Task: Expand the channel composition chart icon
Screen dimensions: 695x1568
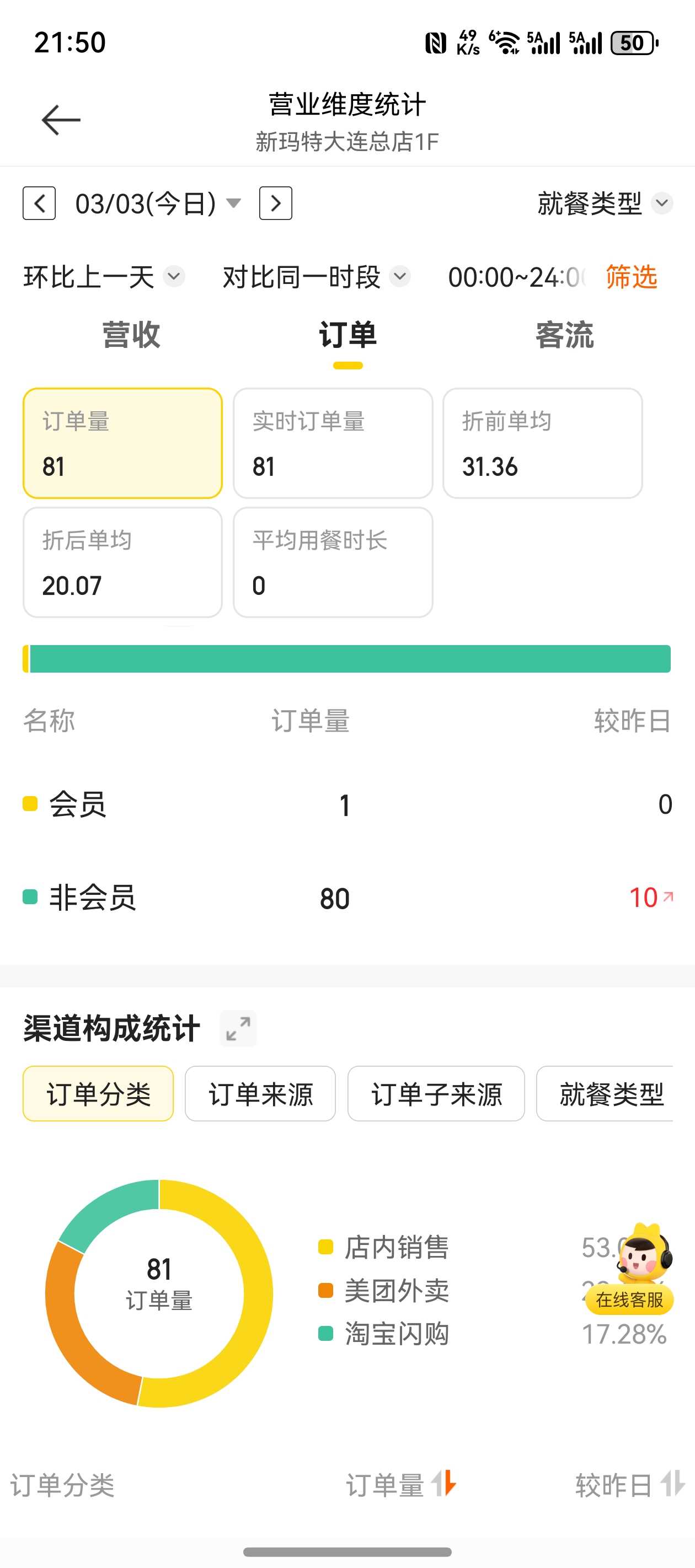Action: [238, 1029]
